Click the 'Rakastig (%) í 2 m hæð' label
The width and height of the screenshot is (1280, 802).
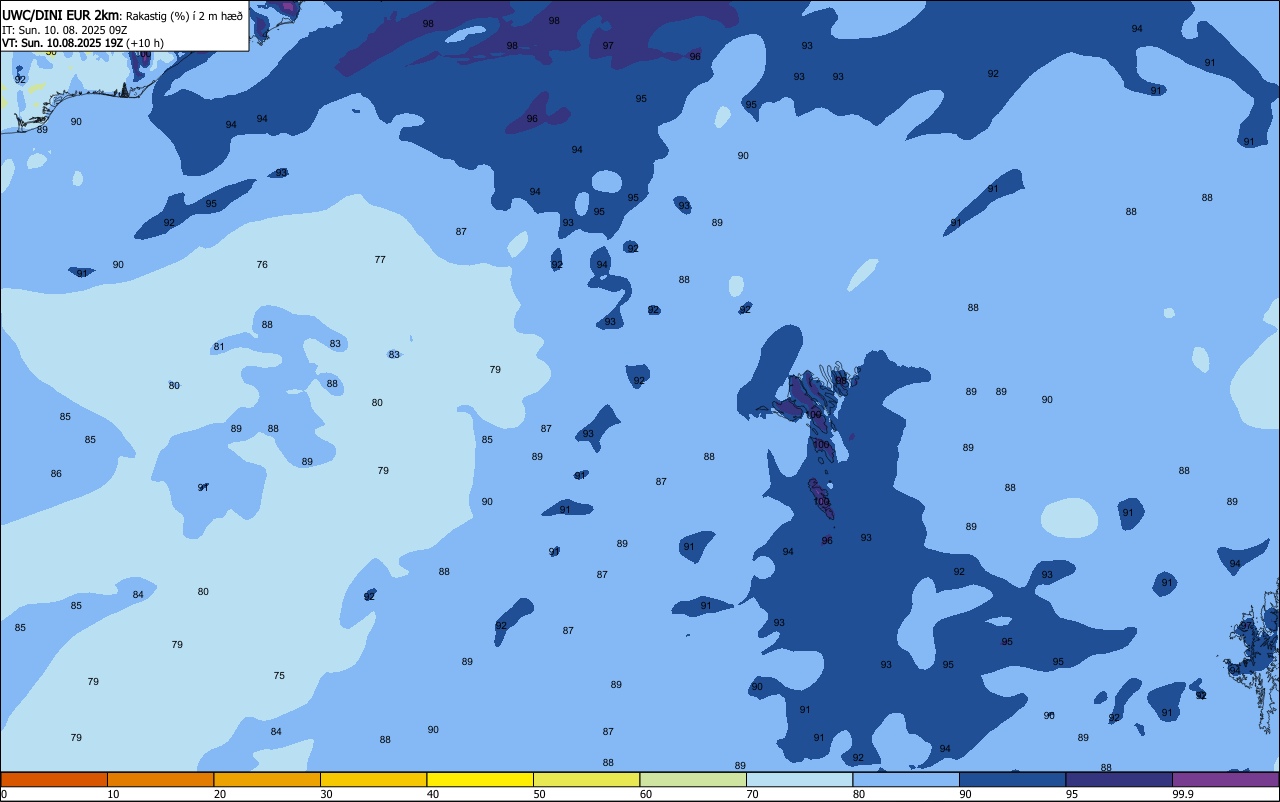pyautogui.click(x=184, y=16)
